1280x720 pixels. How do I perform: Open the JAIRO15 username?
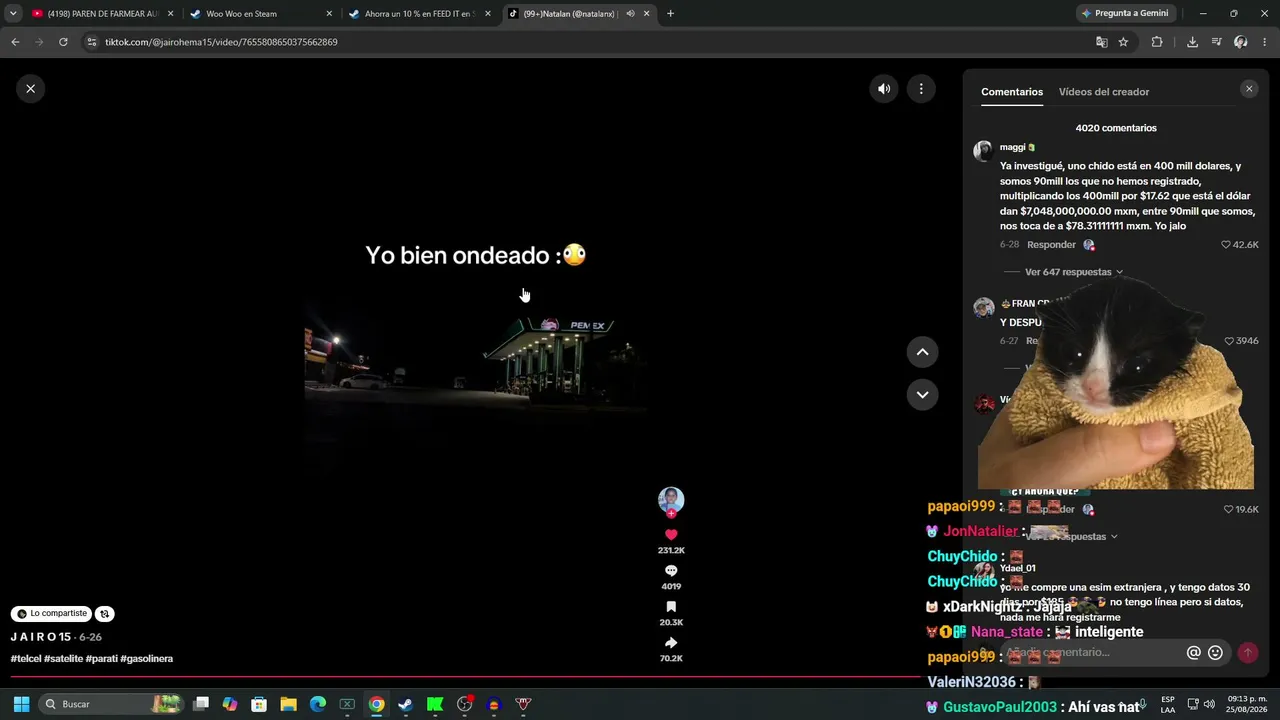40,637
